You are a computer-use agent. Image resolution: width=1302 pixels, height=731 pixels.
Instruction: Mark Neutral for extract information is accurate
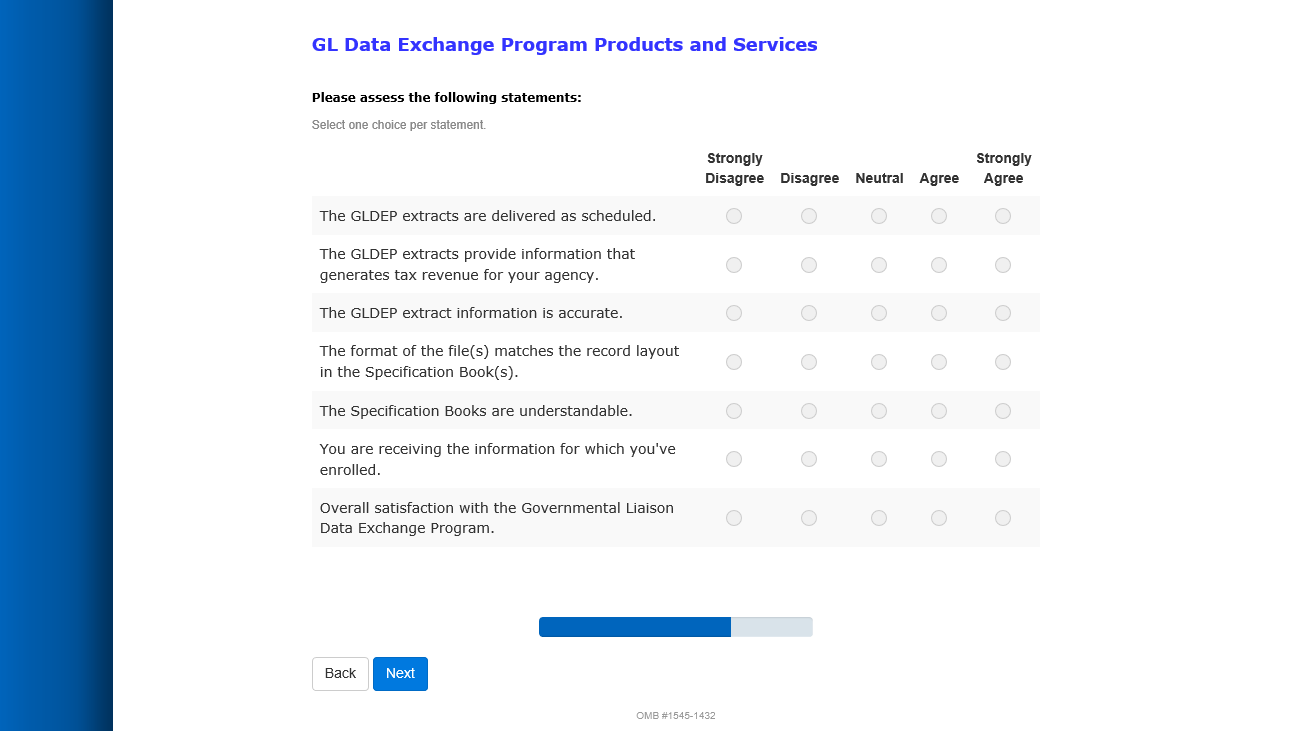(x=879, y=313)
